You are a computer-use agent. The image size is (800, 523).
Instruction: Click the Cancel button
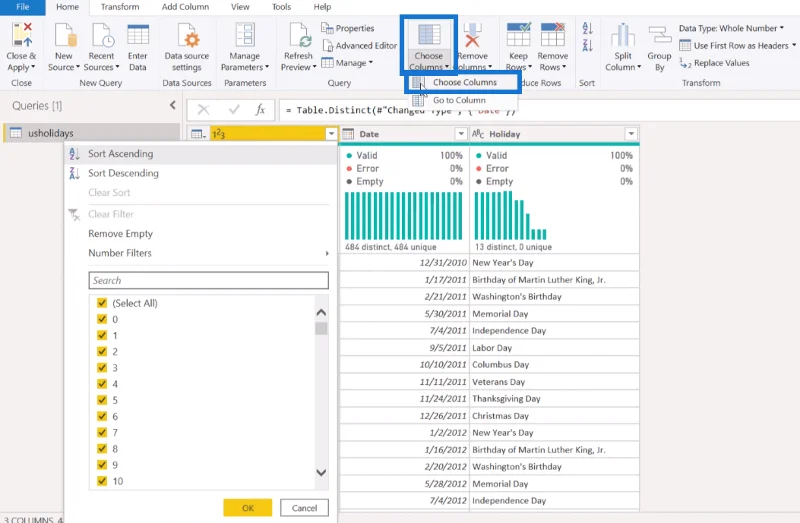pyautogui.click(x=304, y=508)
